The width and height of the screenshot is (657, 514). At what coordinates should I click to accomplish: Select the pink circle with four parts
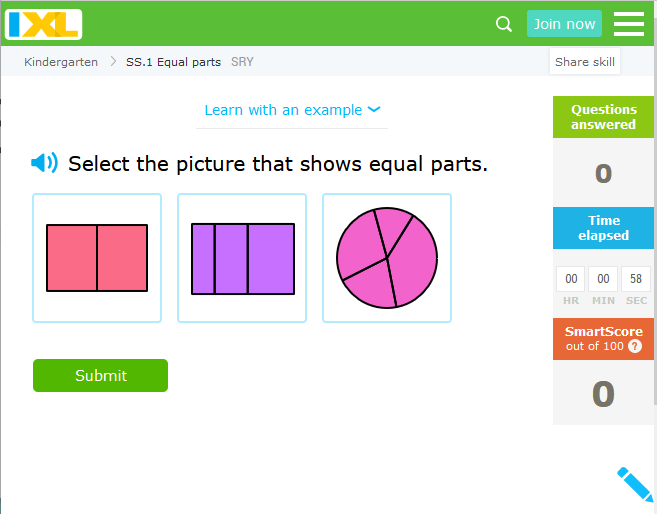click(387, 258)
